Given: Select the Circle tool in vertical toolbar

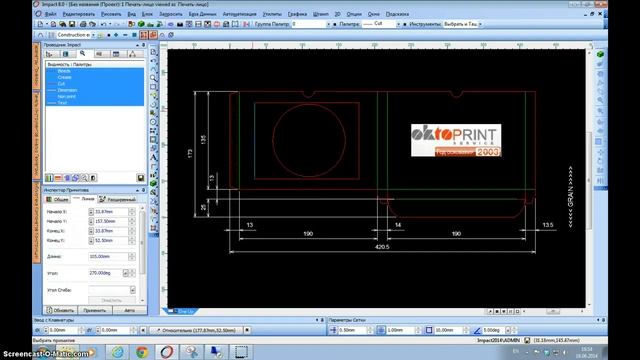Looking at the screenshot, I should click(153, 122).
